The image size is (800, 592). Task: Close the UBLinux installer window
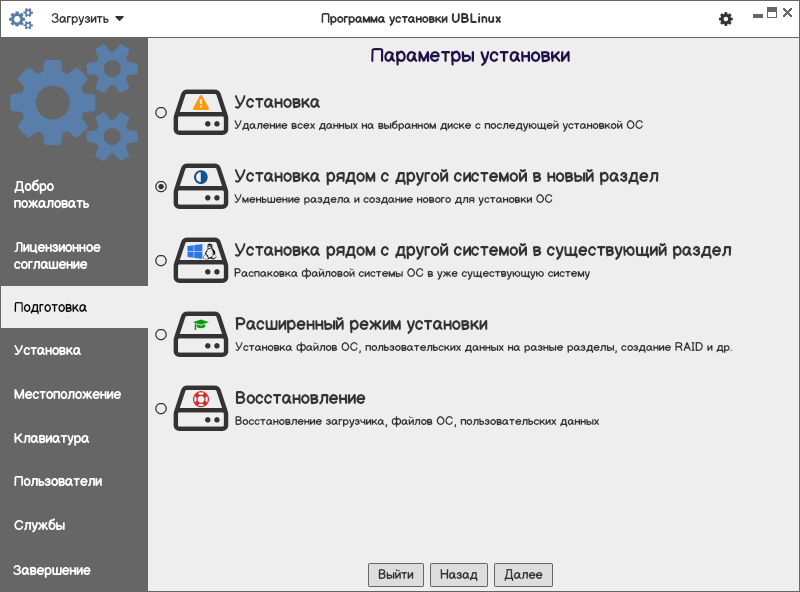tap(787, 13)
